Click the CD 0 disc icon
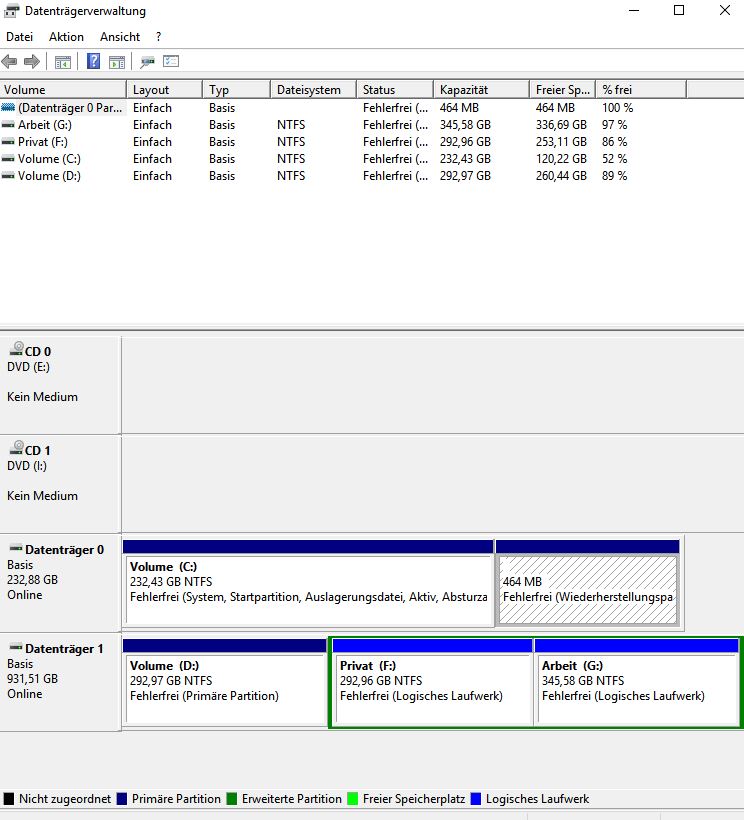The height and width of the screenshot is (820, 744). pyautogui.click(x=17, y=349)
